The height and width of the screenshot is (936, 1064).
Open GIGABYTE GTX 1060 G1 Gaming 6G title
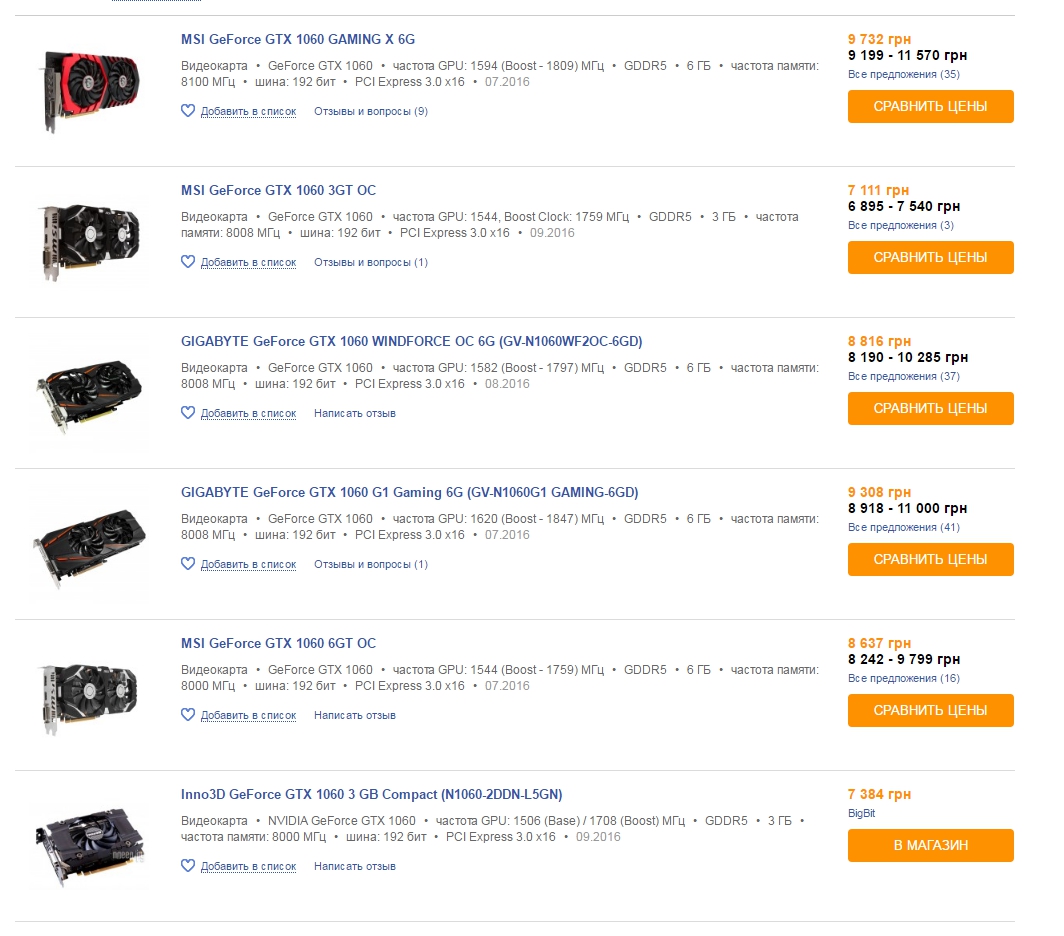409,492
